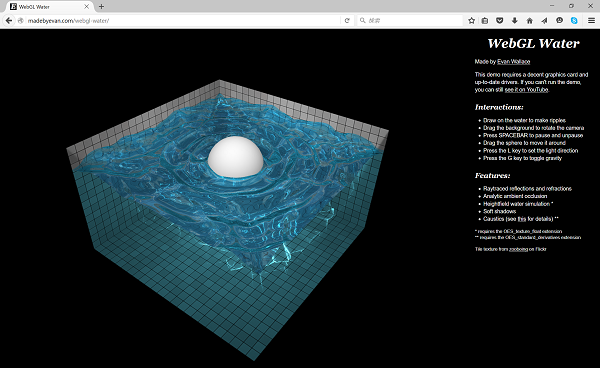Image resolution: width=600 pixels, height=368 pixels.
Task: Save page to Pocket icon
Action: click(x=499, y=21)
